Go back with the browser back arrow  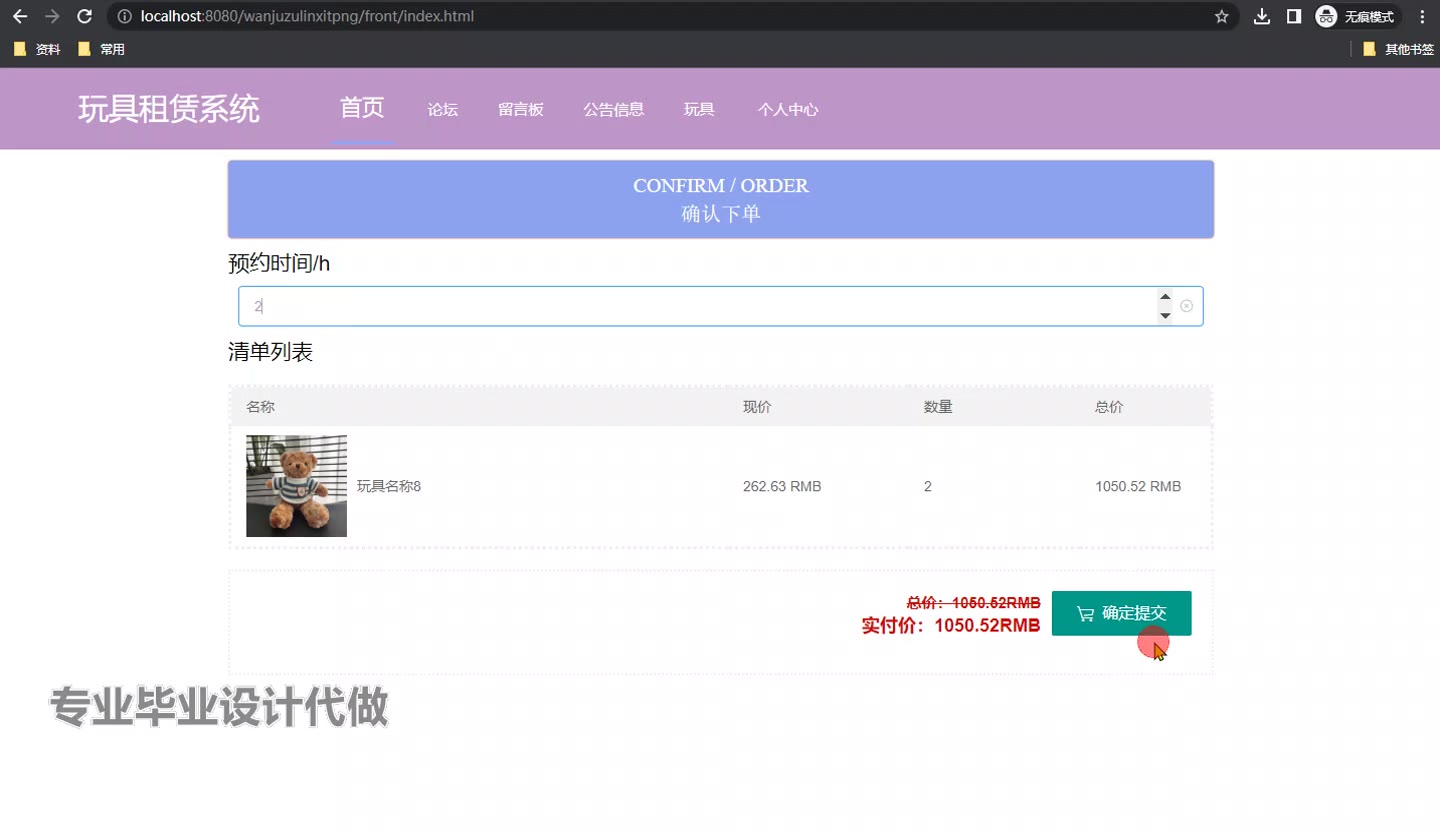pyautogui.click(x=20, y=16)
